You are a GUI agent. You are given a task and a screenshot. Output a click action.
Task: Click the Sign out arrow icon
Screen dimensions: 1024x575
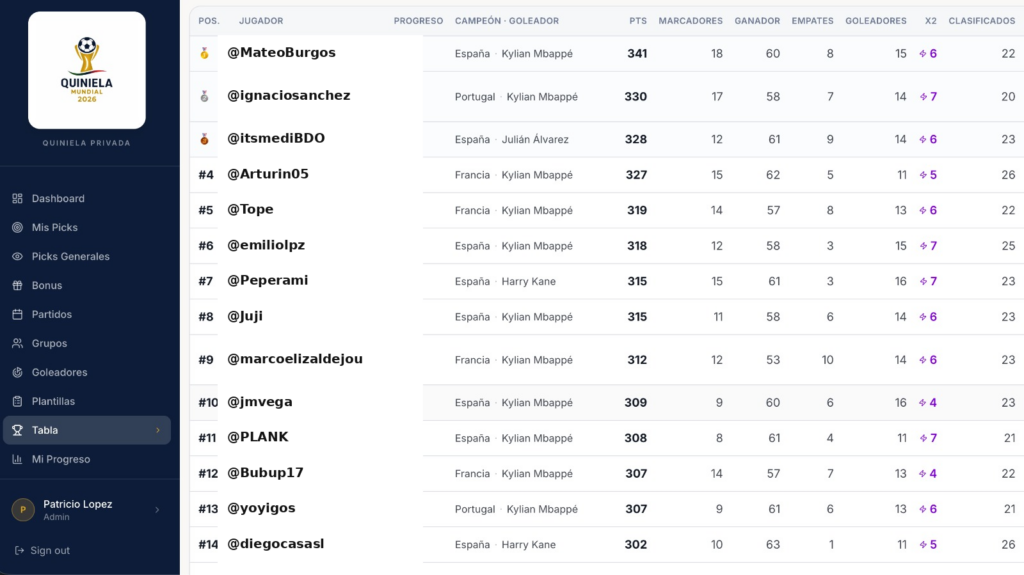click(19, 550)
